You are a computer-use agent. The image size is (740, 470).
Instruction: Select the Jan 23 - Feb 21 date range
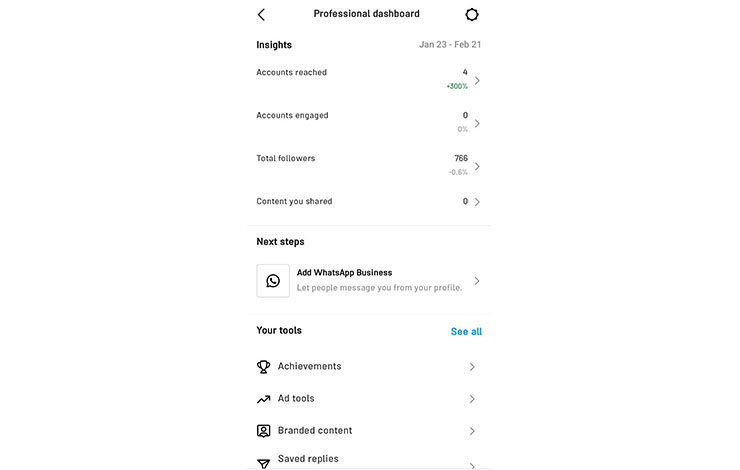pyautogui.click(x=450, y=45)
